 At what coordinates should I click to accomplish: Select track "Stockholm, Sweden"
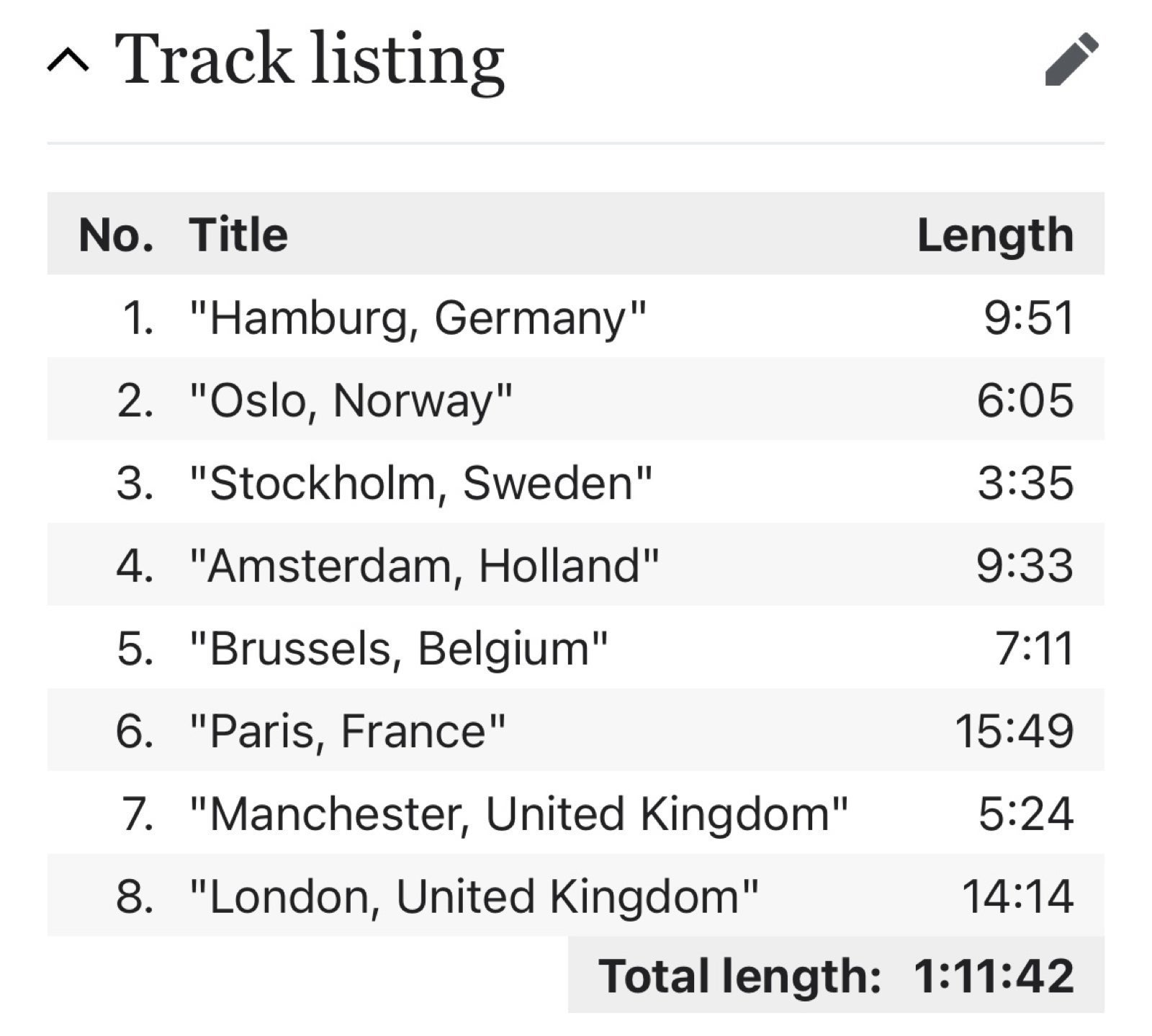(420, 483)
